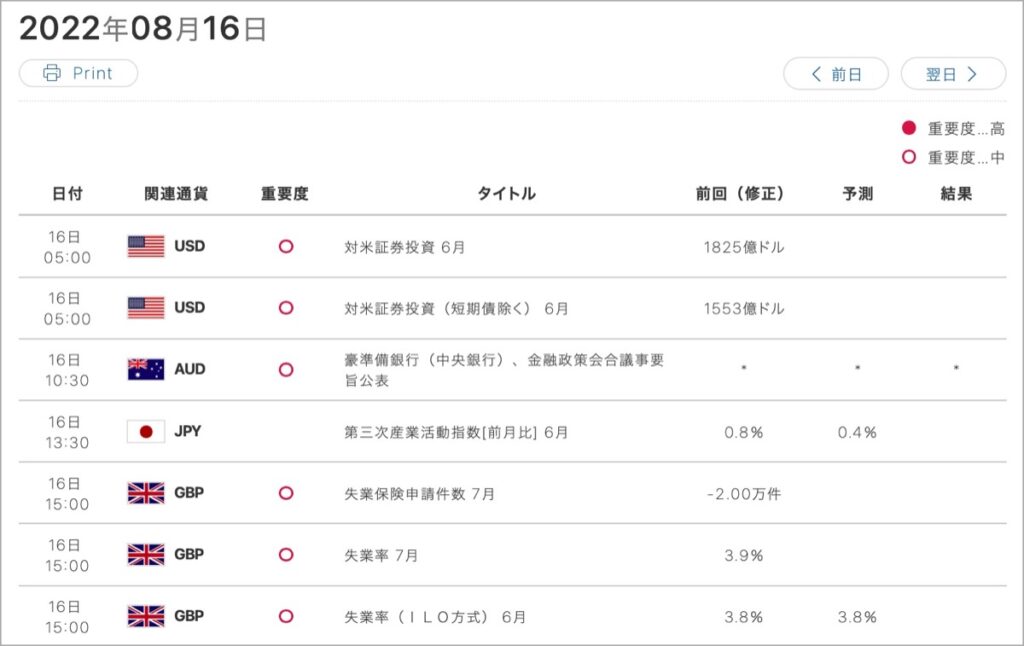Click the 関連通貨 column header

coord(176,193)
